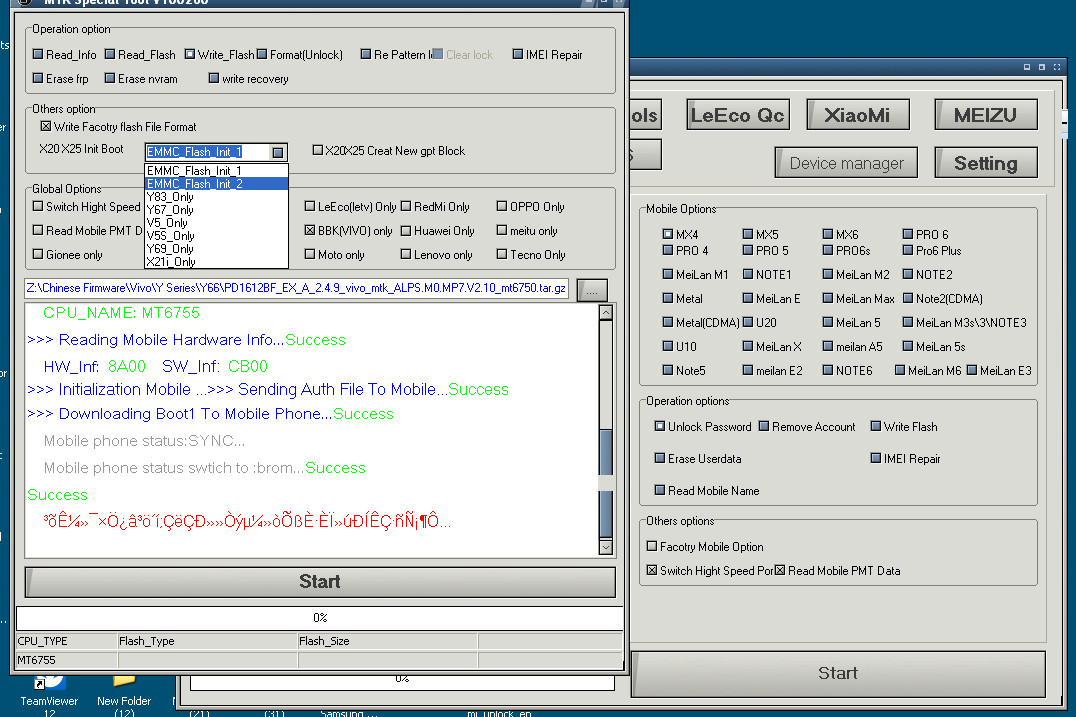Tick Write Flash in rear window
Viewport: 1076px width, 717px height.
[x=876, y=426]
